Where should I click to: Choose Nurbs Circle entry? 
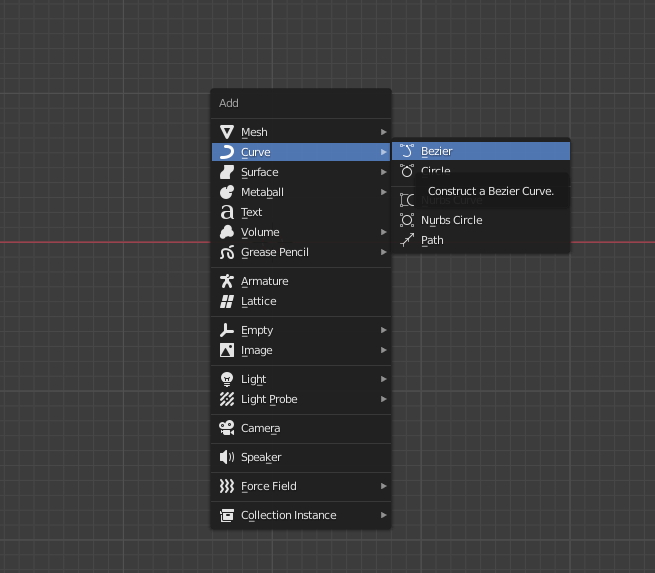point(481,220)
